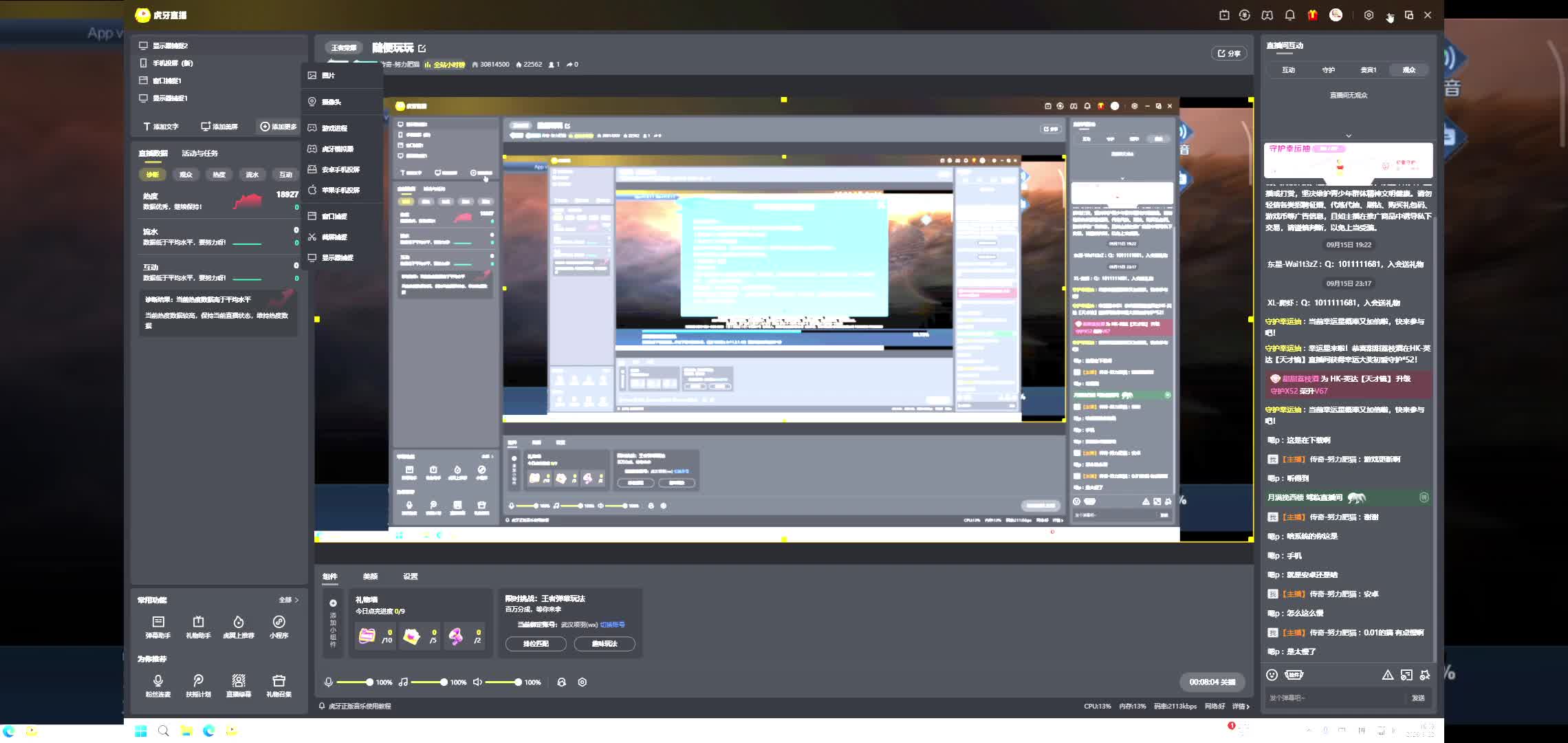Click the 切换账号 link
Image resolution: width=1568 pixels, height=743 pixels.
[612, 625]
